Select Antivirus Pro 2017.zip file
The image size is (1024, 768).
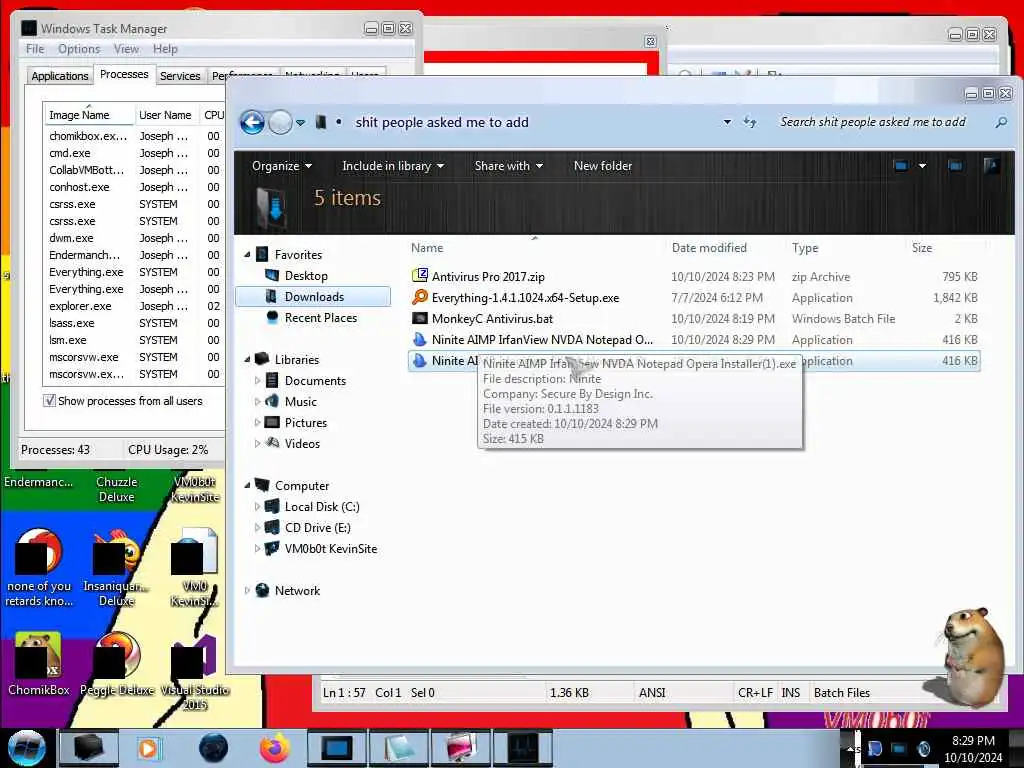(x=488, y=277)
